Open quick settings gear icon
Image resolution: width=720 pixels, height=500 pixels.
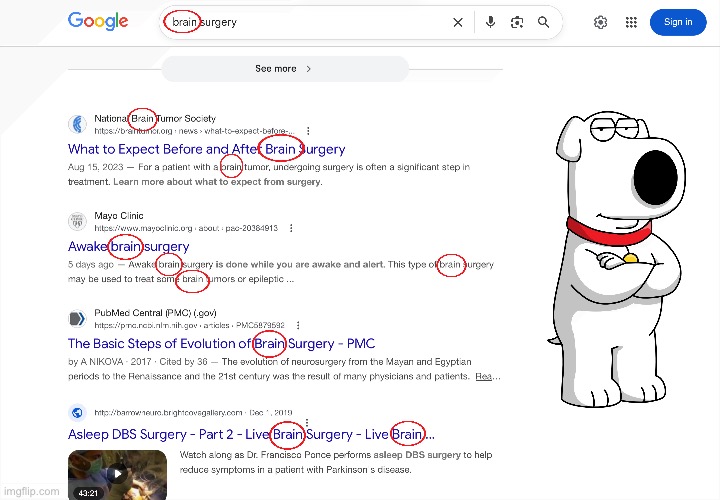pos(601,22)
